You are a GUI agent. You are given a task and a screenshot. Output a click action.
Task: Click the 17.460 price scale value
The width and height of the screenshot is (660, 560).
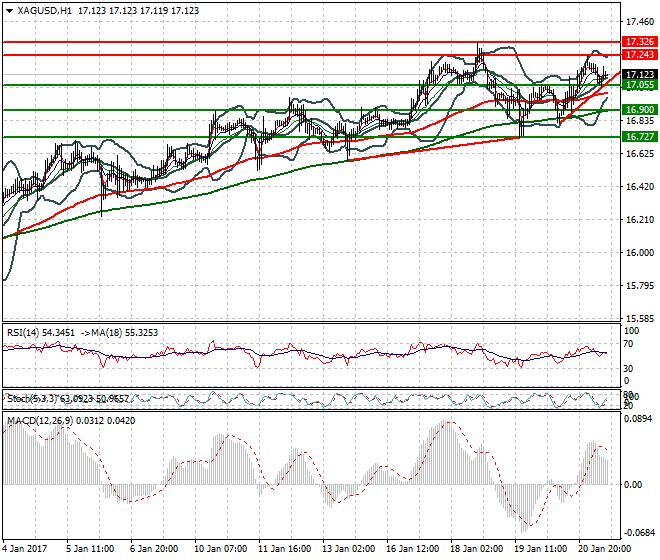640,22
